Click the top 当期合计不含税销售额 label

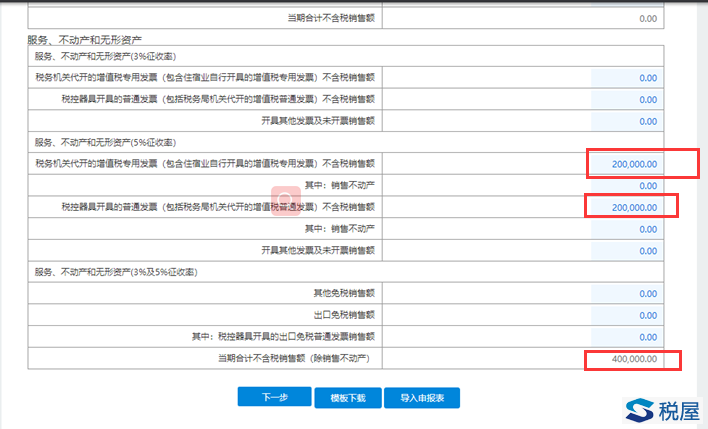point(331,18)
